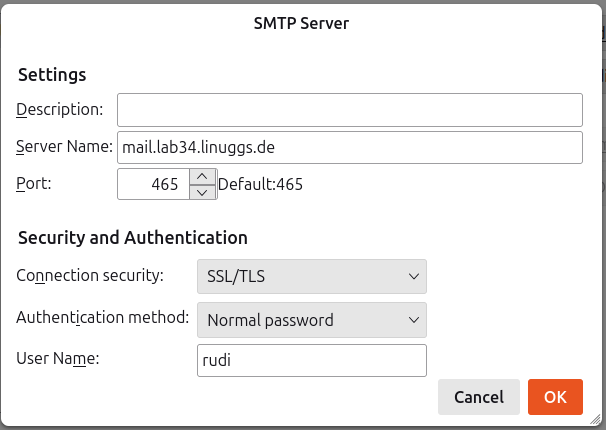Click the chevron on the SSL/TLS combo box
Viewport: 606px width, 430px height.
413,275
